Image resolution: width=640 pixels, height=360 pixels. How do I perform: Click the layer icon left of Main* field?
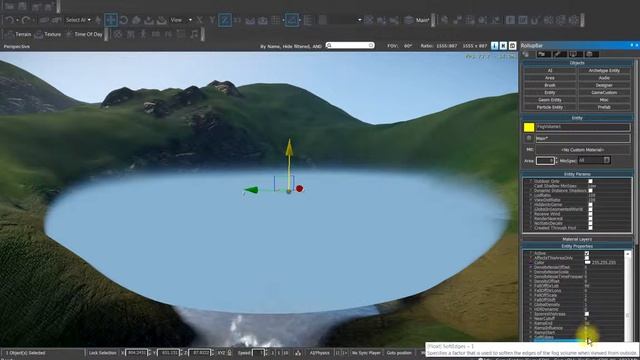tap(529, 138)
